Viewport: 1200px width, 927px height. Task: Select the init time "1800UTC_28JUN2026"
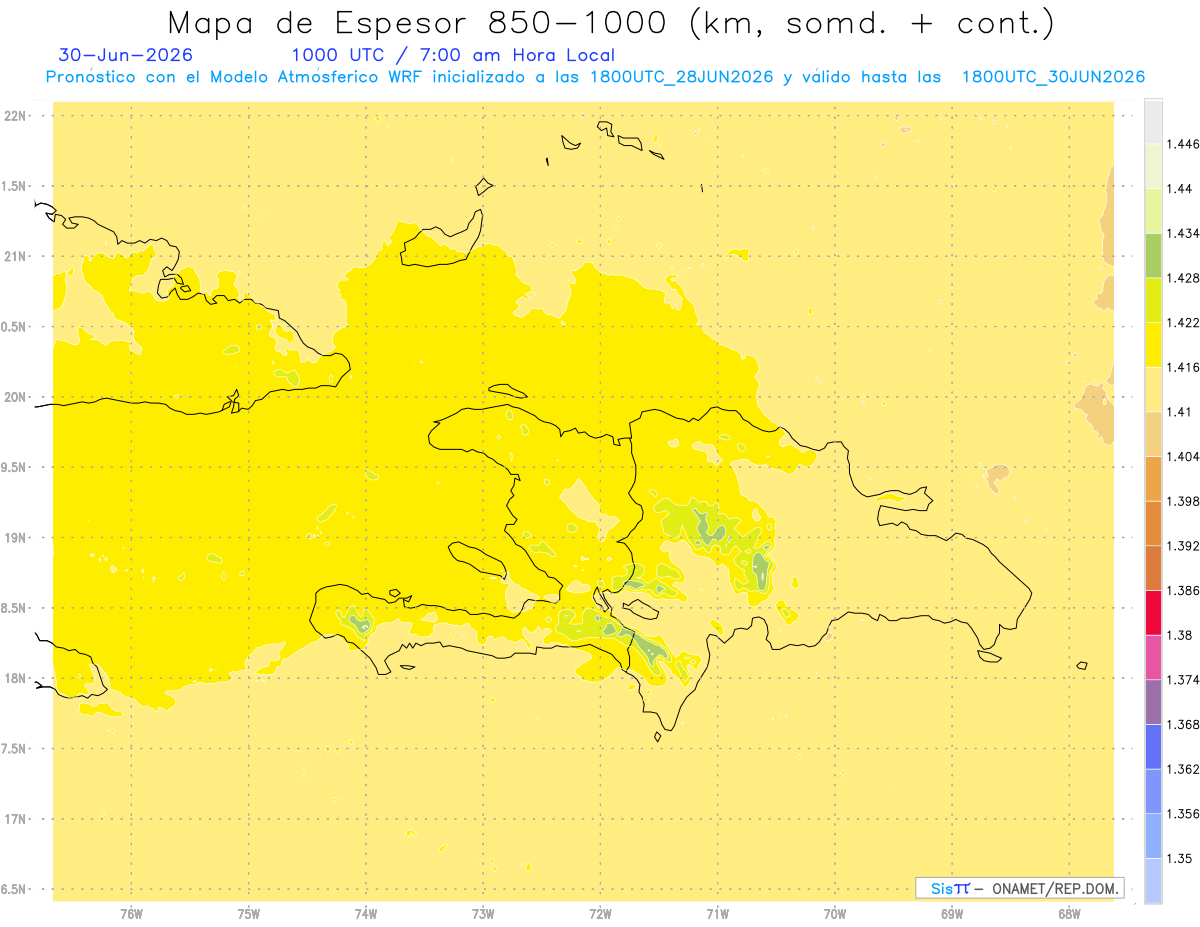[x=682, y=77]
